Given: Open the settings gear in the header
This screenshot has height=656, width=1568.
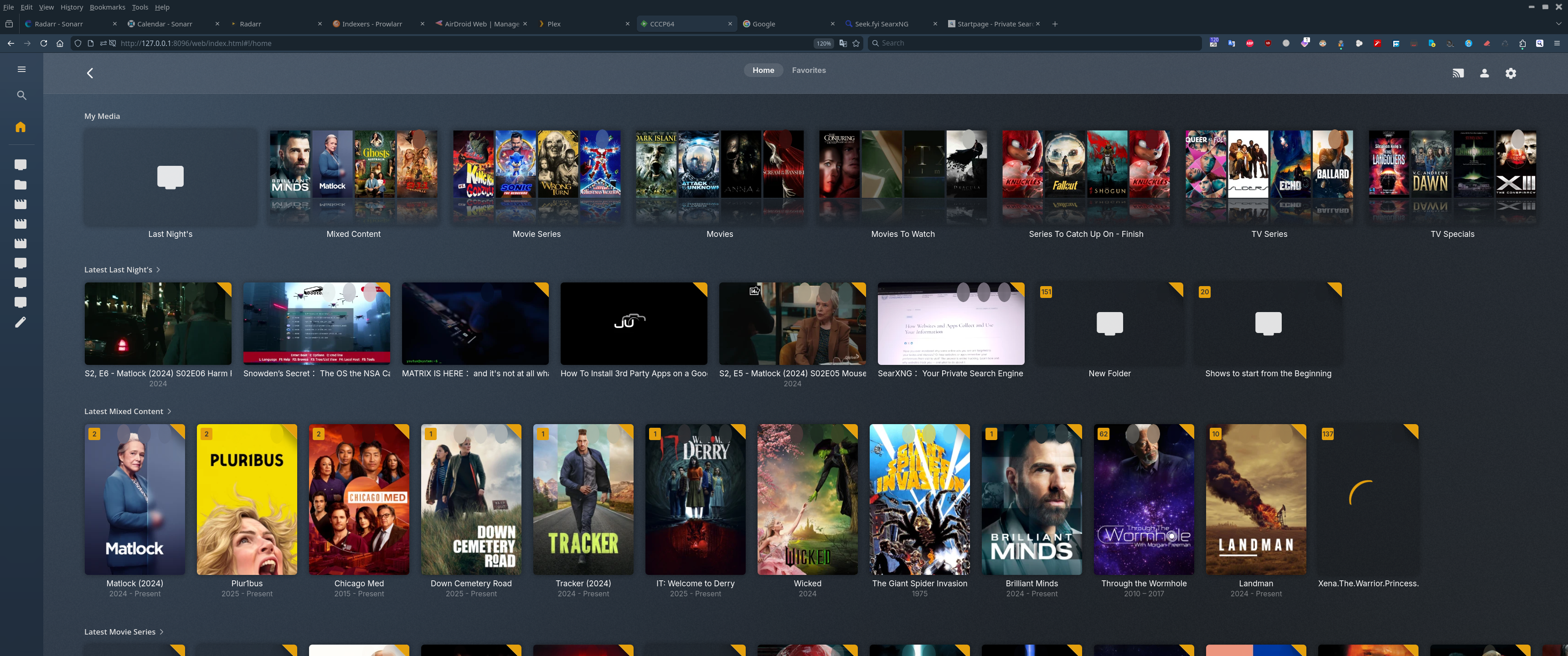Looking at the screenshot, I should tap(1510, 73).
